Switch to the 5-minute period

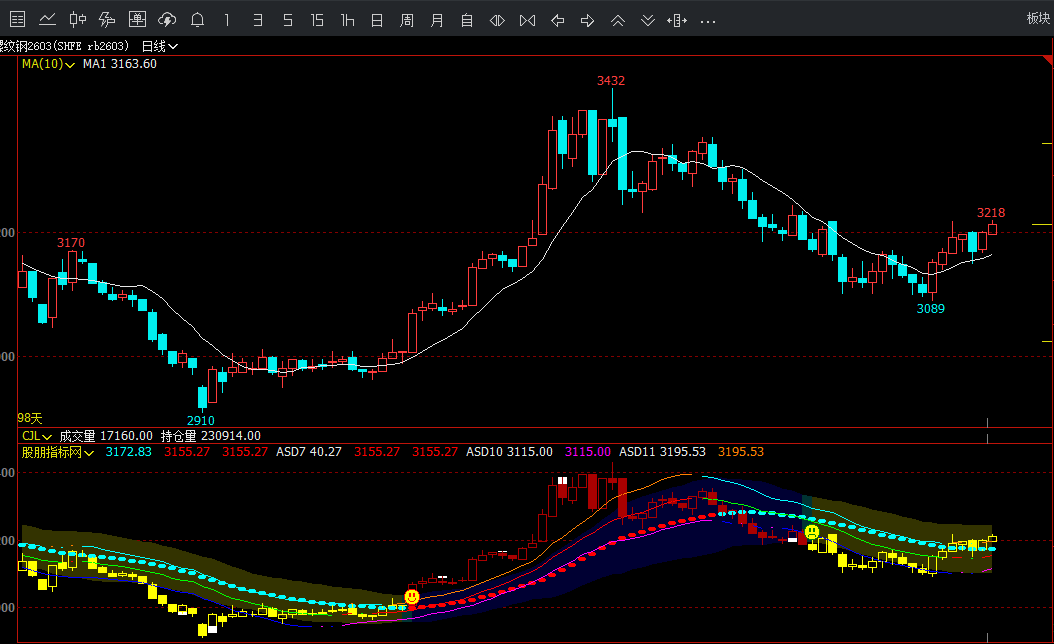tap(288, 20)
